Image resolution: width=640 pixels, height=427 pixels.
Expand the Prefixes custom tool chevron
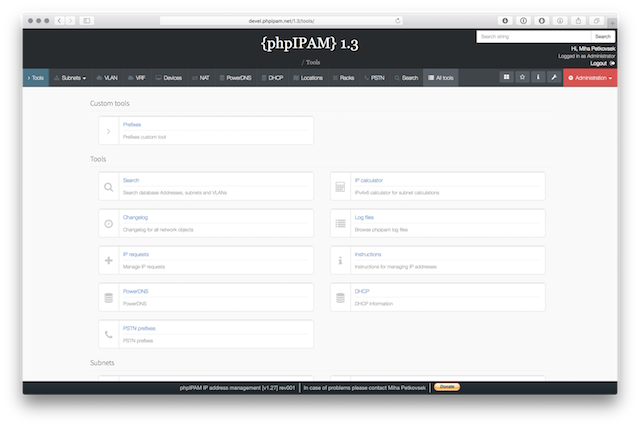108,131
